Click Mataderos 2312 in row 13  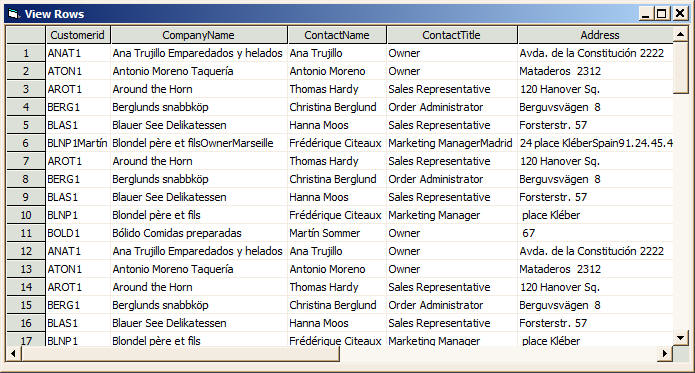595,269
